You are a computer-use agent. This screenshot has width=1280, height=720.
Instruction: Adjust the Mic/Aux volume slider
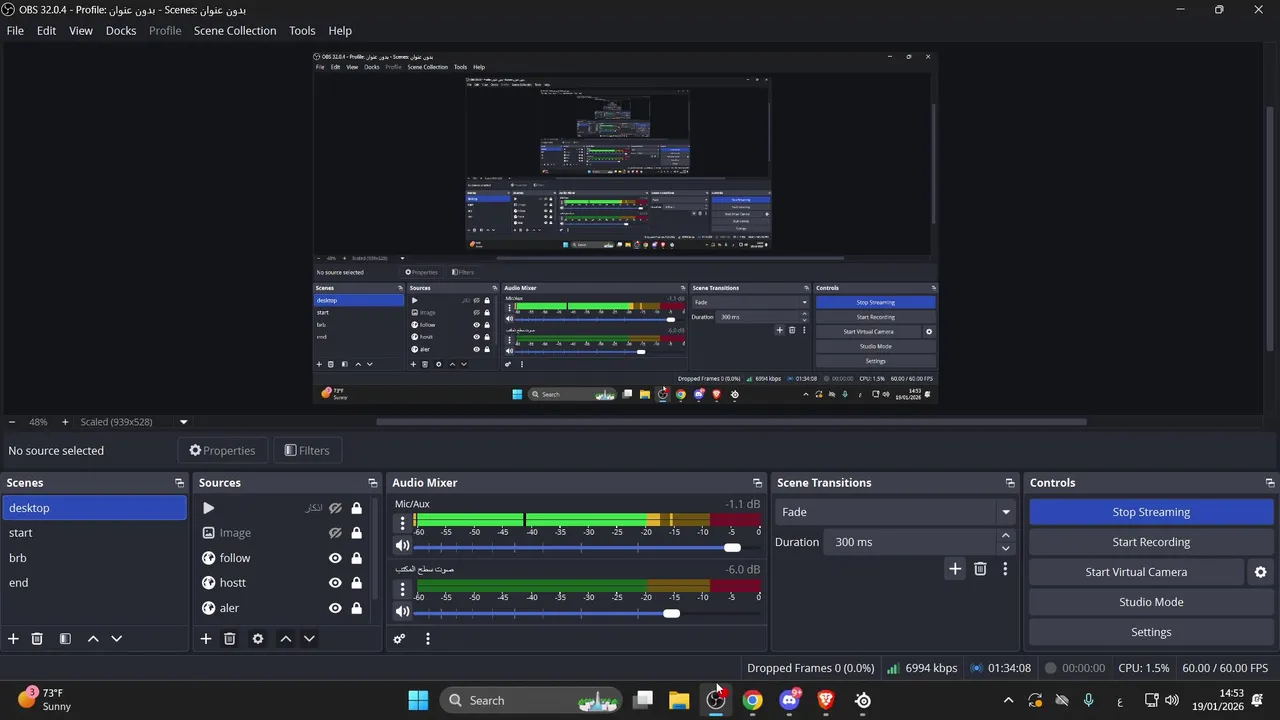pos(732,547)
